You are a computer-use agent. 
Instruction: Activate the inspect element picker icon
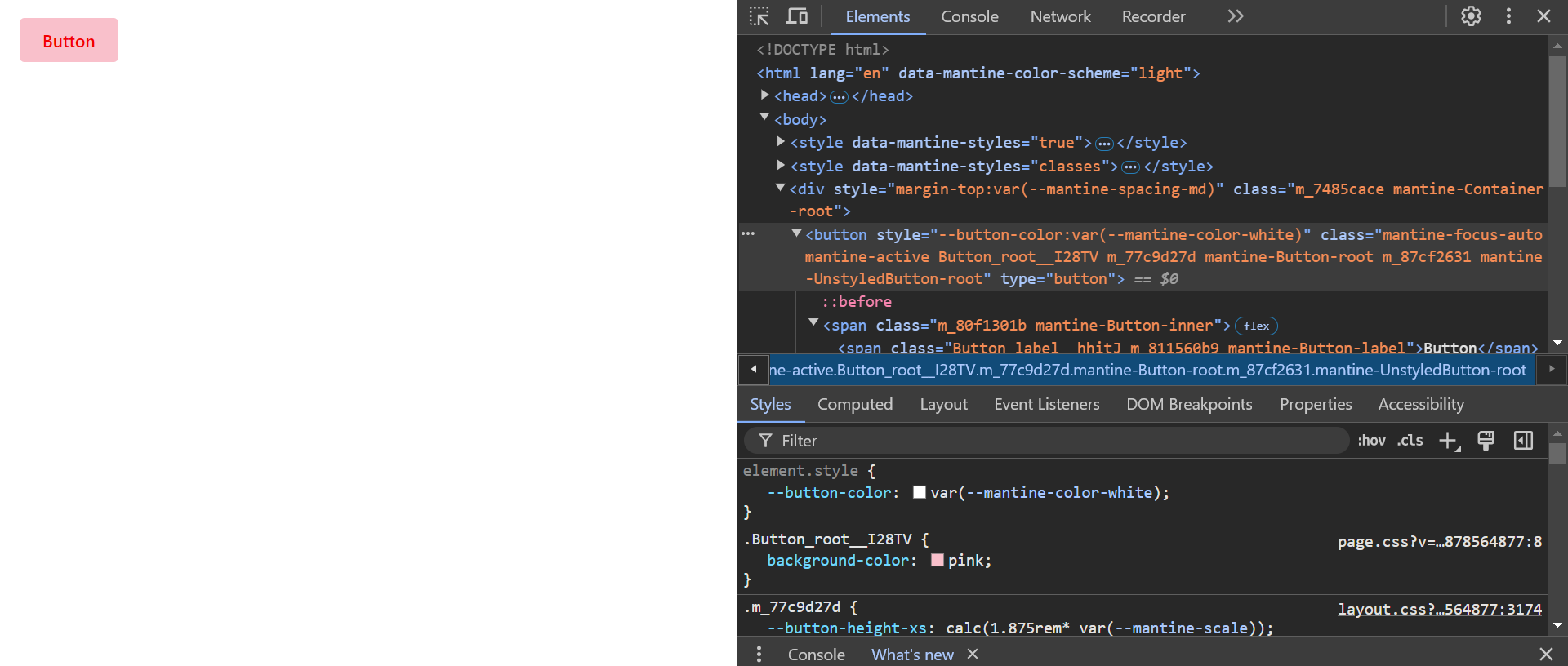(x=759, y=16)
